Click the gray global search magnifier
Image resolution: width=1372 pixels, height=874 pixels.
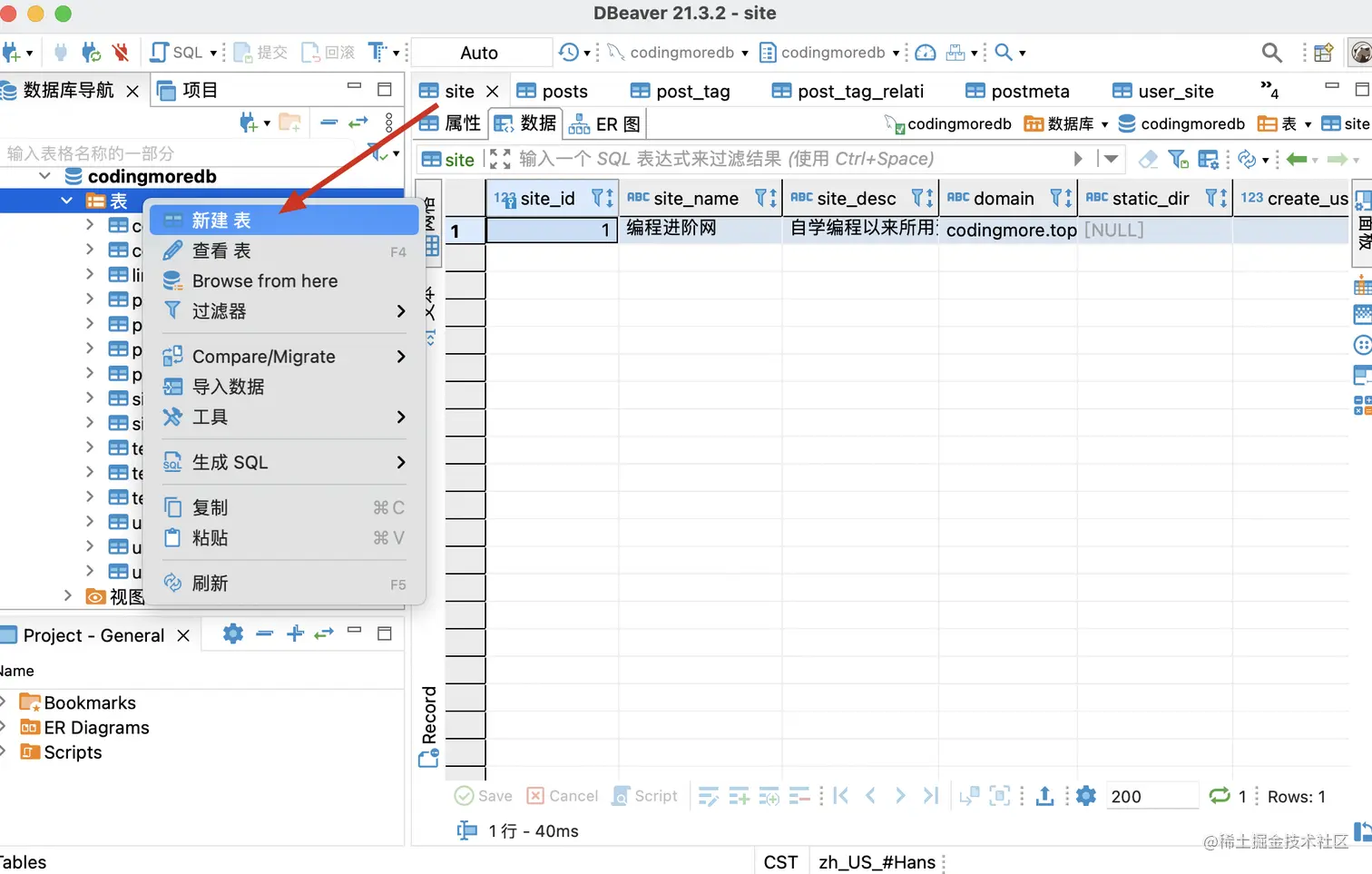[1272, 53]
